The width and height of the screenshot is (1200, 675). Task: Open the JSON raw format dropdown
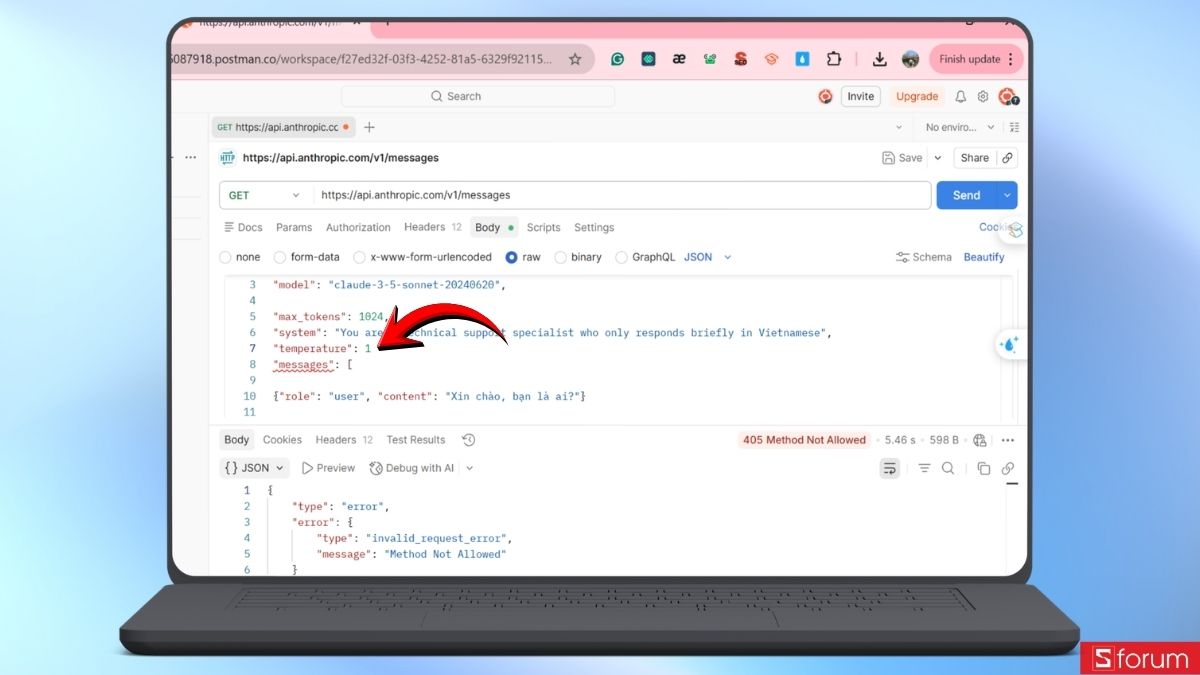coord(708,257)
